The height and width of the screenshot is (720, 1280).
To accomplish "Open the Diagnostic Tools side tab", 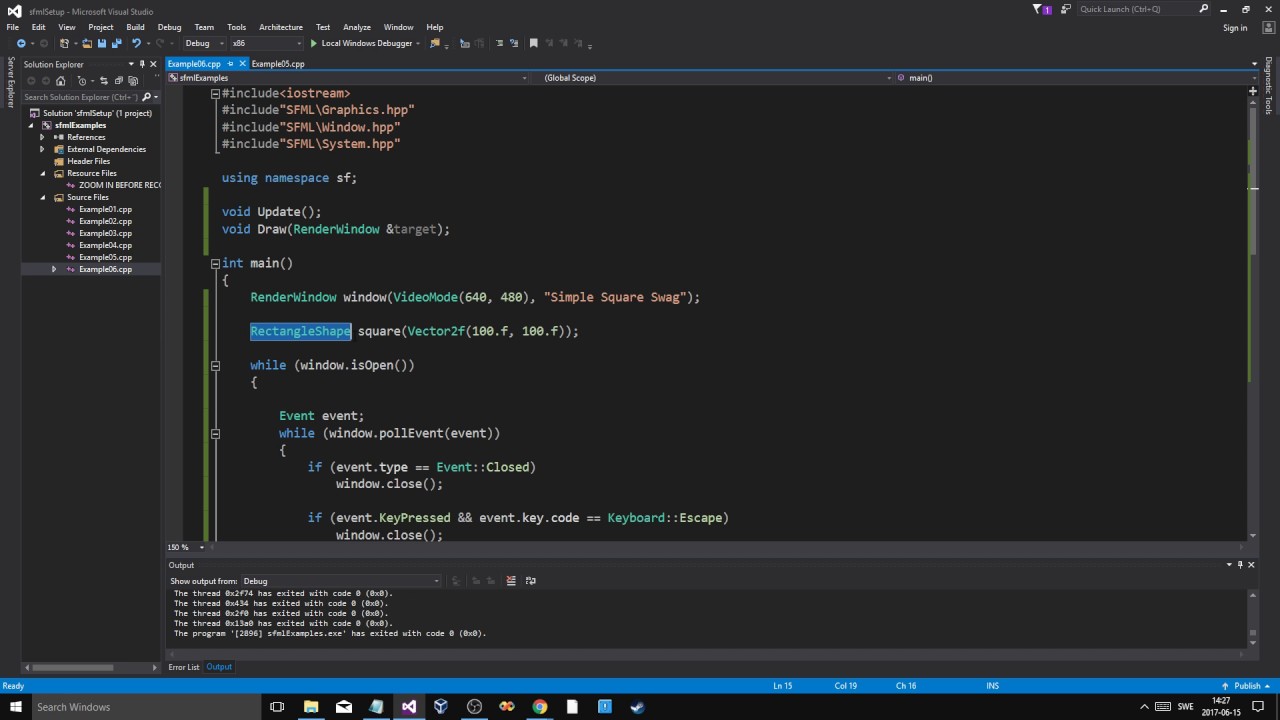I will point(1268,86).
